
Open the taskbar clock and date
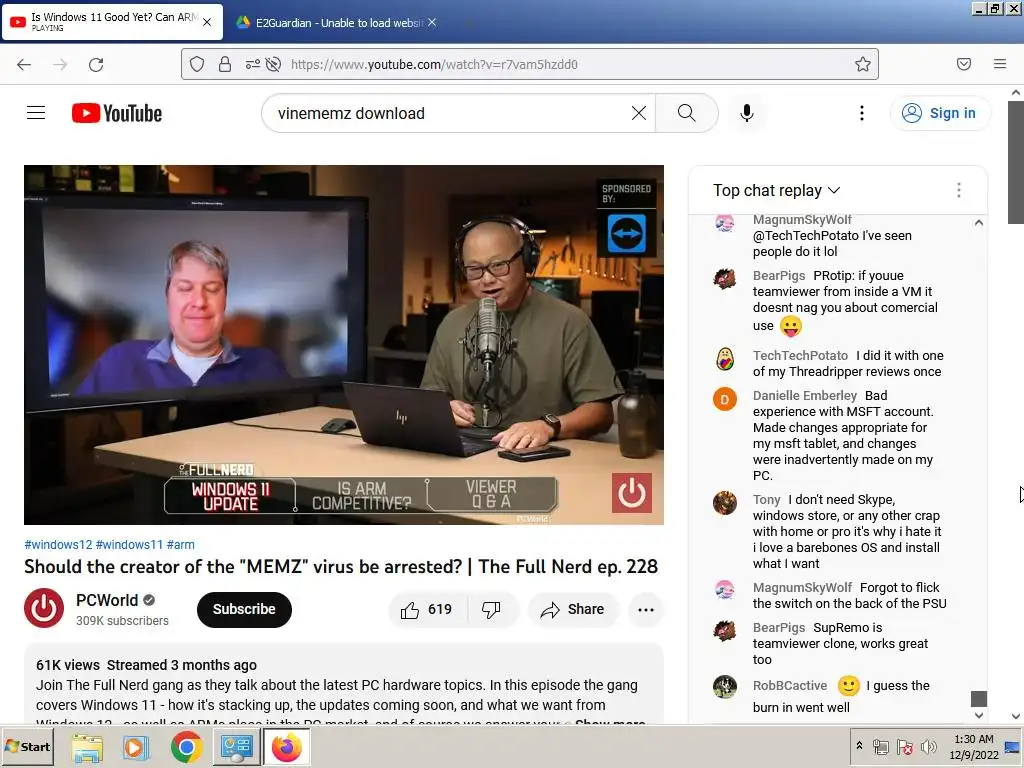pyautogui.click(x=974, y=747)
